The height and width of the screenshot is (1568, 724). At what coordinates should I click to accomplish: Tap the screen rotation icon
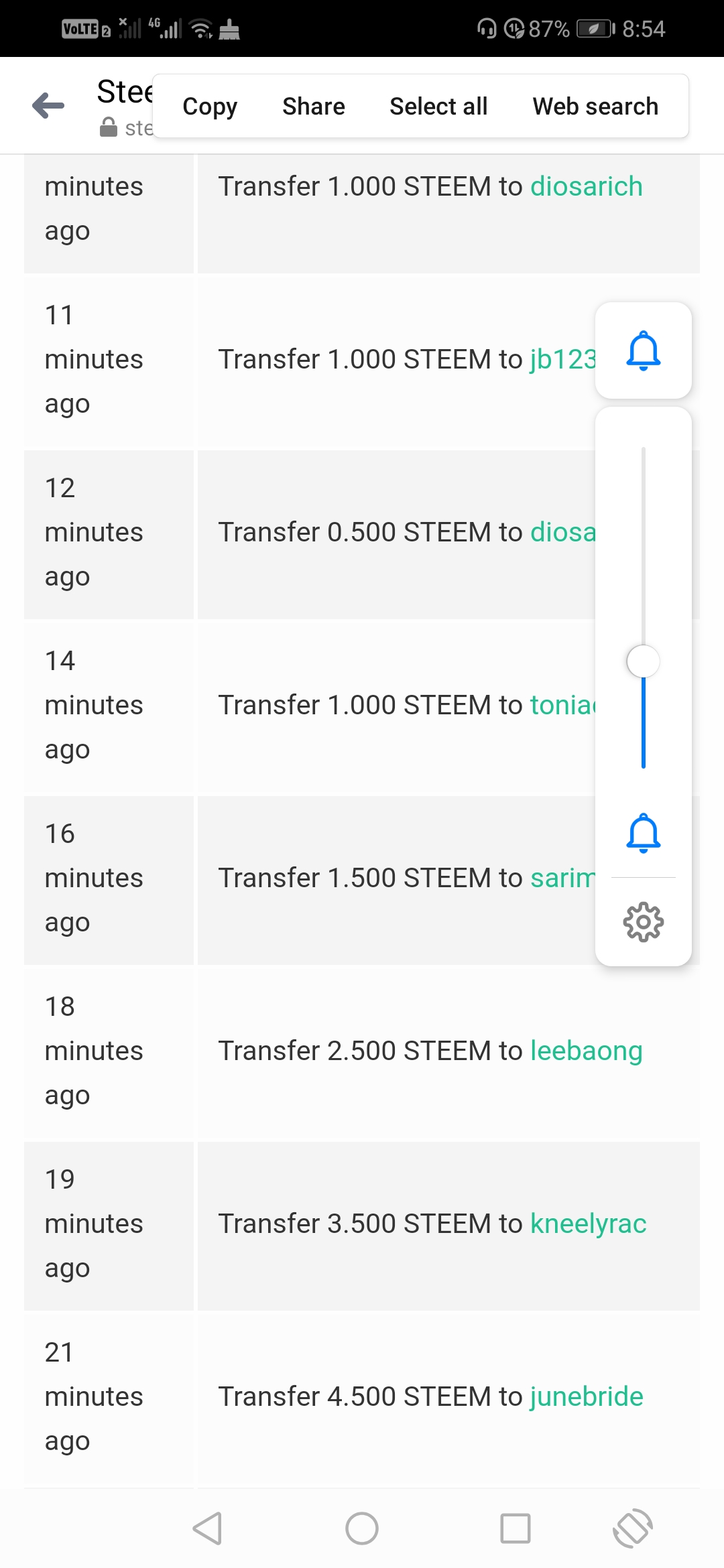point(632,1528)
